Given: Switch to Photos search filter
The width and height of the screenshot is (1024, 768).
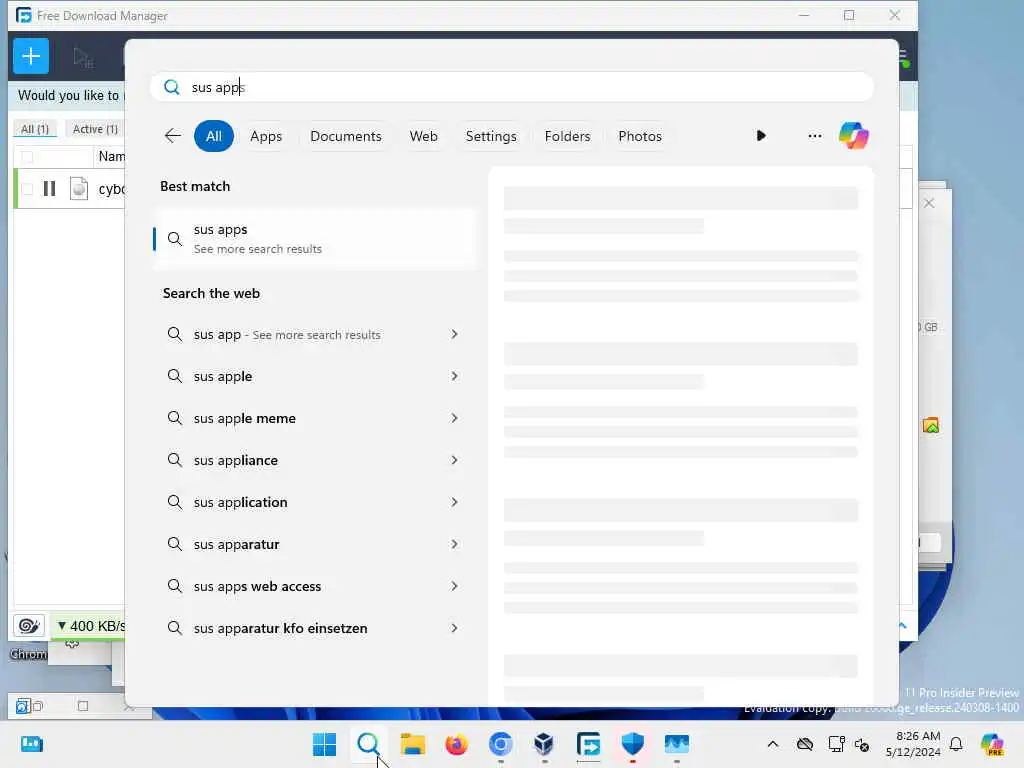Looking at the screenshot, I should click(639, 136).
